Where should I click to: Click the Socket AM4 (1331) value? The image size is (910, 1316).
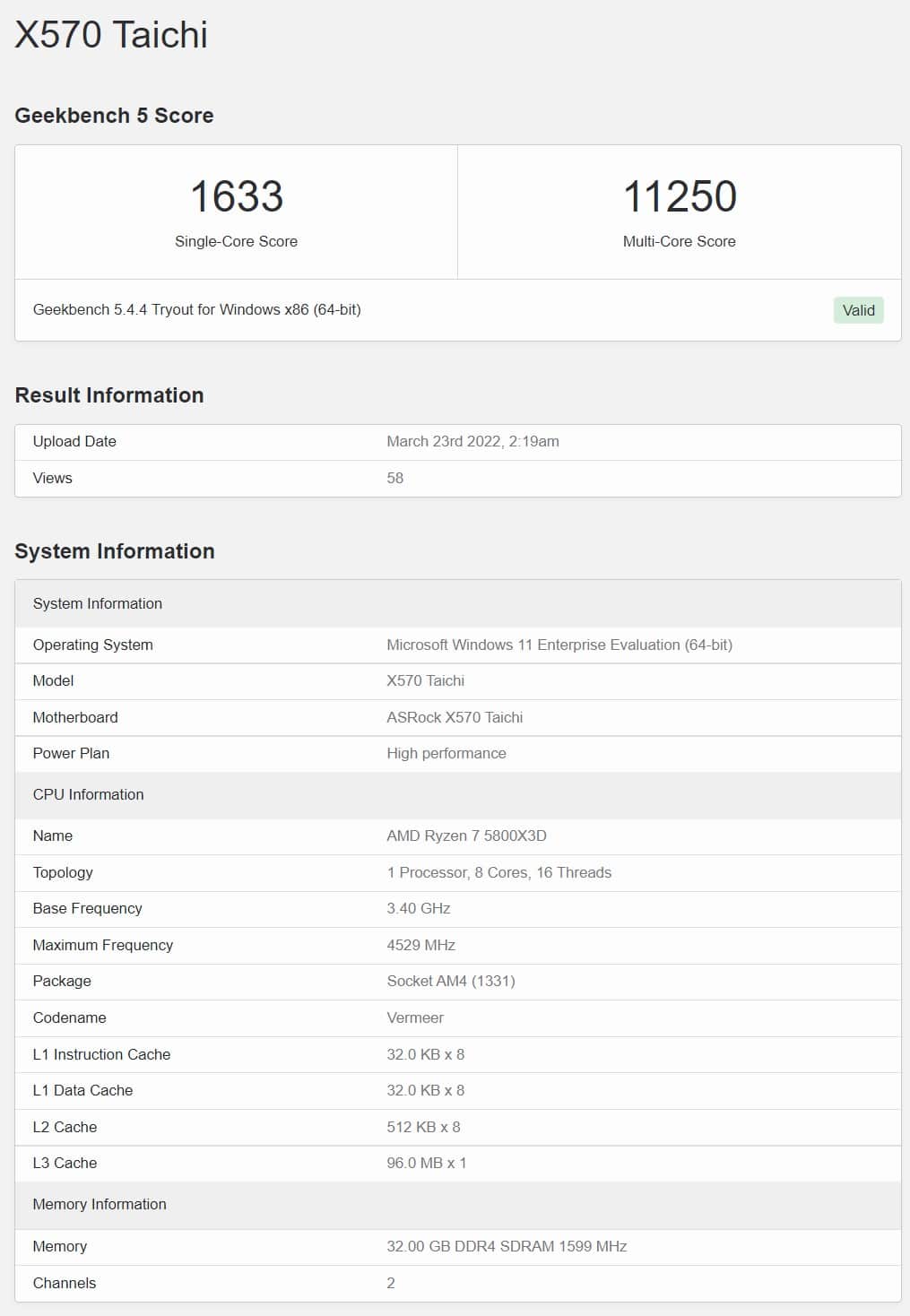click(x=451, y=981)
